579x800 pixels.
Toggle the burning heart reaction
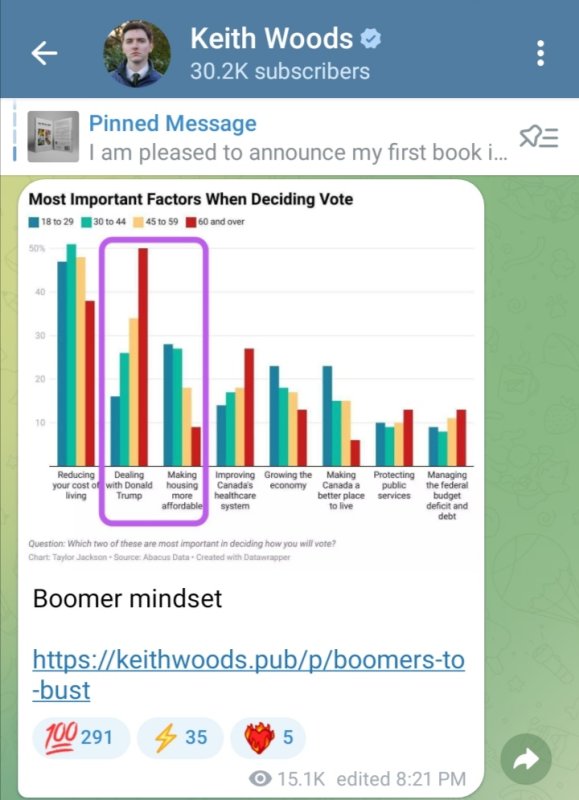[x=268, y=737]
